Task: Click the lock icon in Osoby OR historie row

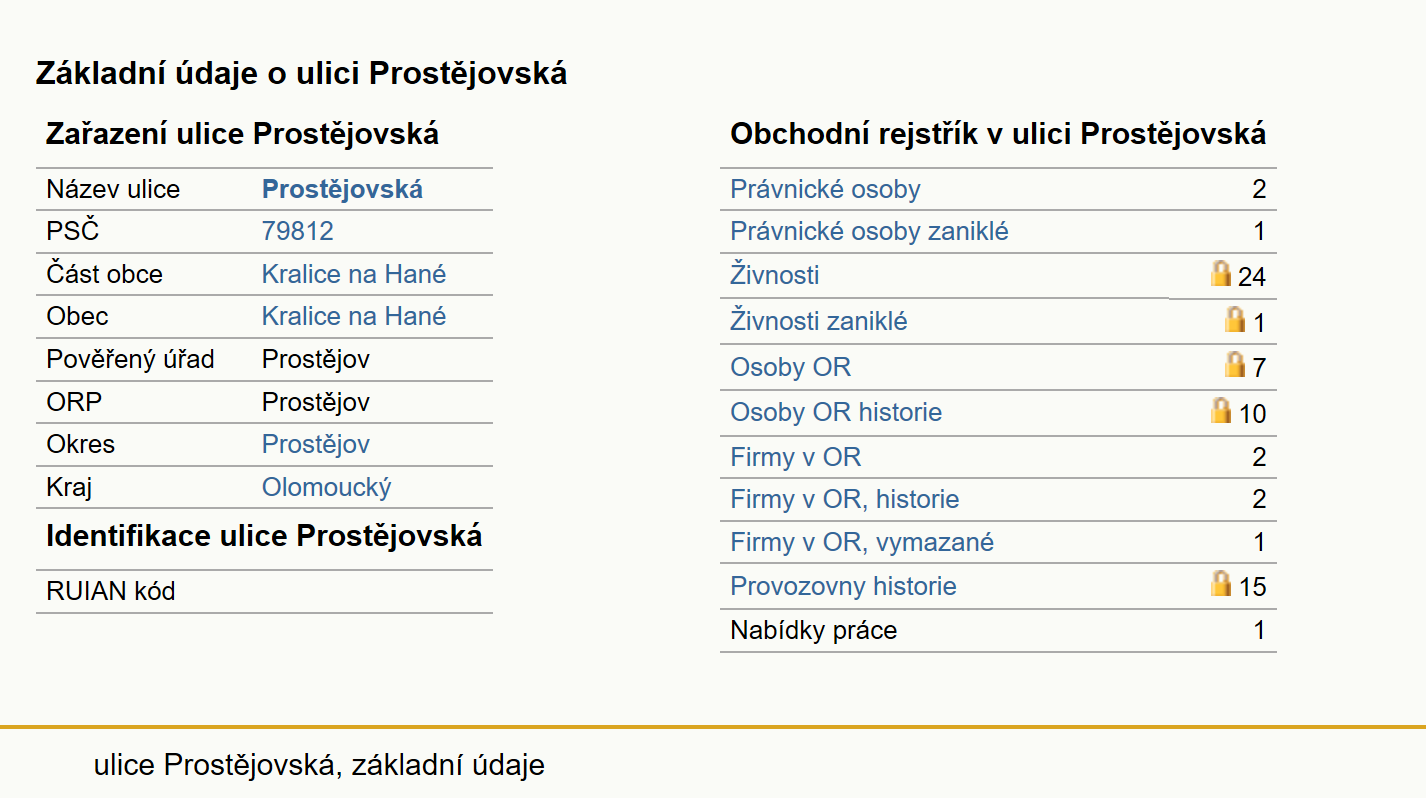Action: click(1221, 410)
